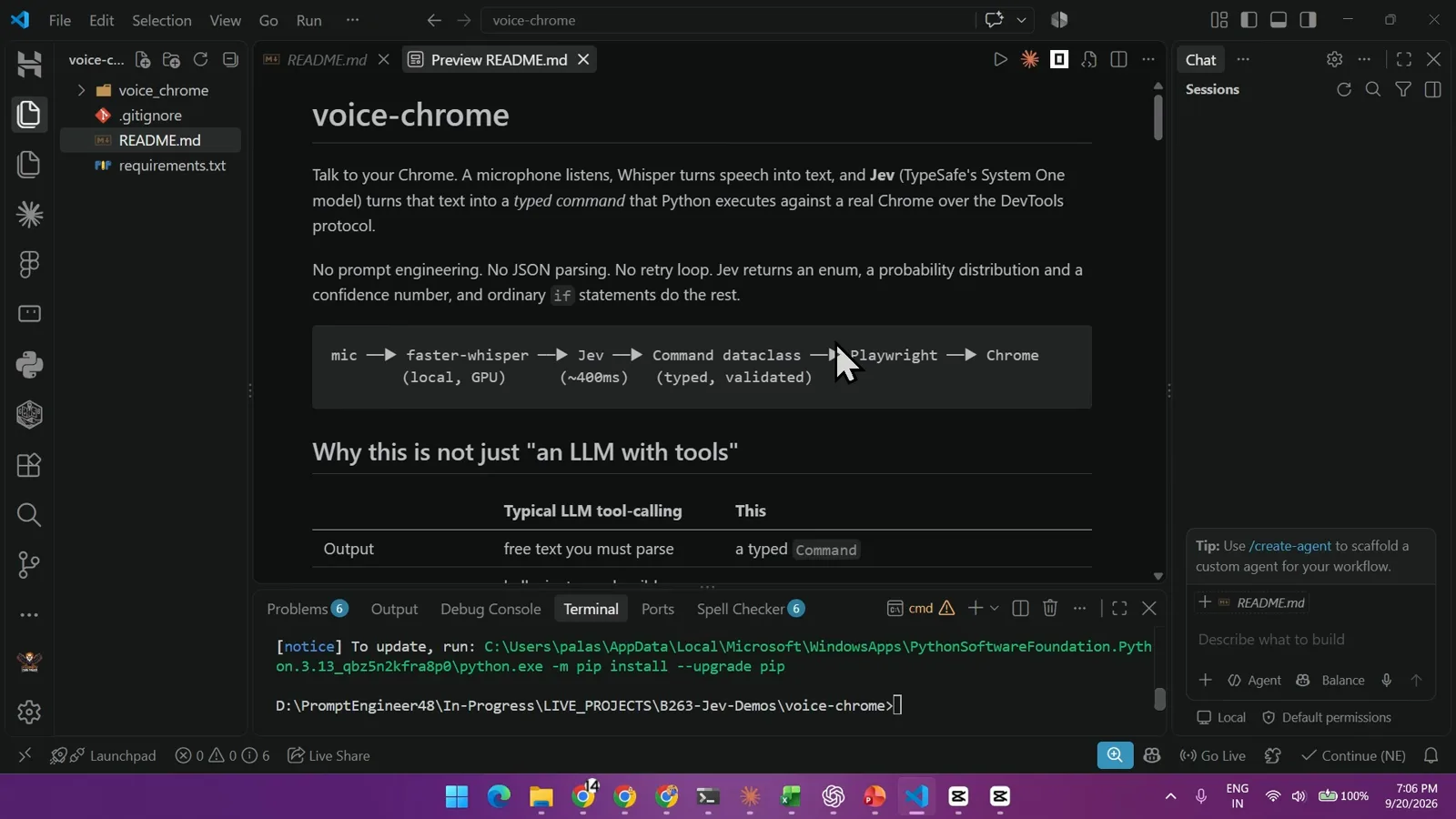Create a new file in the explorer
Screen dimensions: 1456x819
coord(143,60)
